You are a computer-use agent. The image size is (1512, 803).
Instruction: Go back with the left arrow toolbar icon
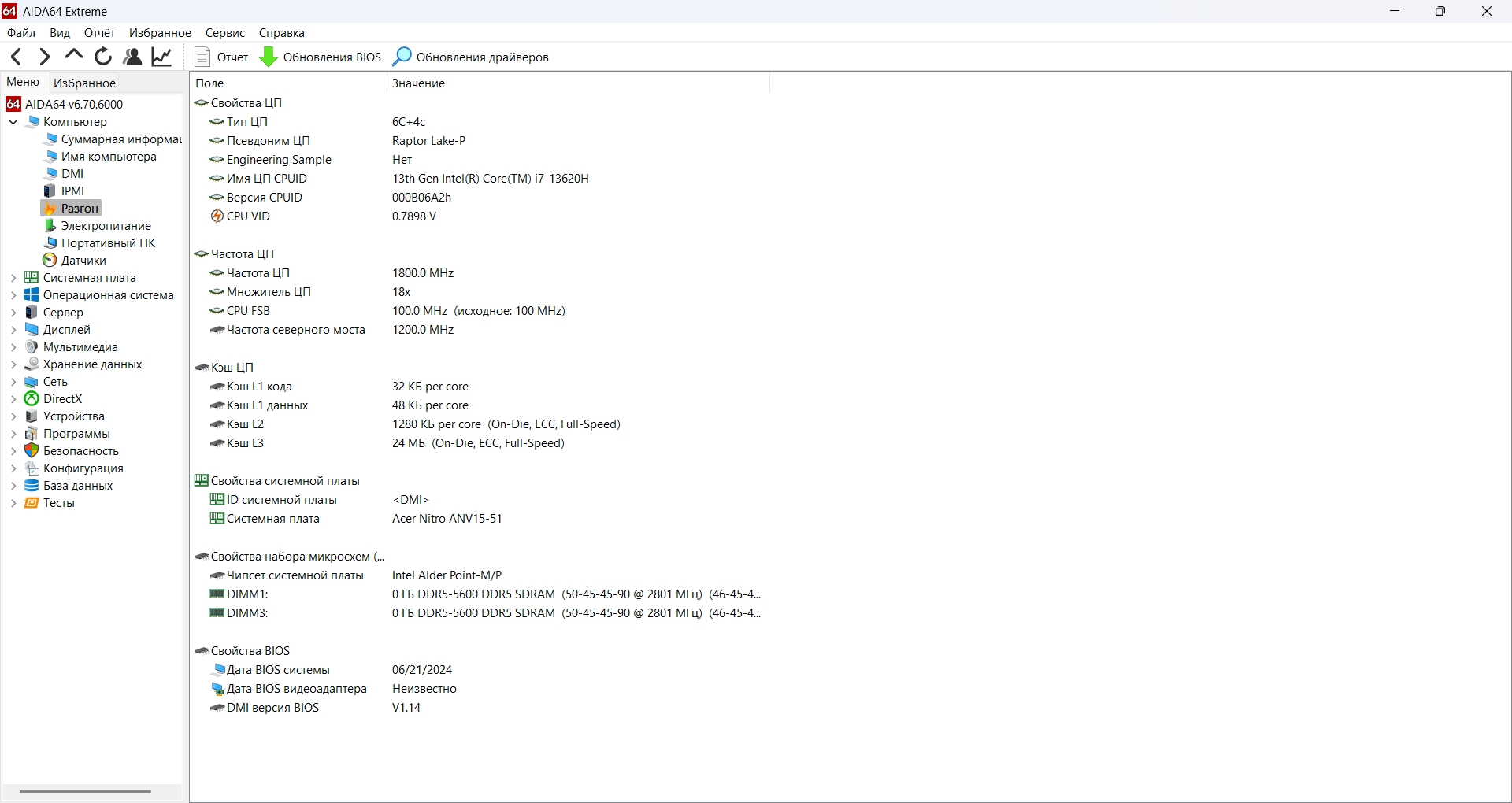pos(16,57)
